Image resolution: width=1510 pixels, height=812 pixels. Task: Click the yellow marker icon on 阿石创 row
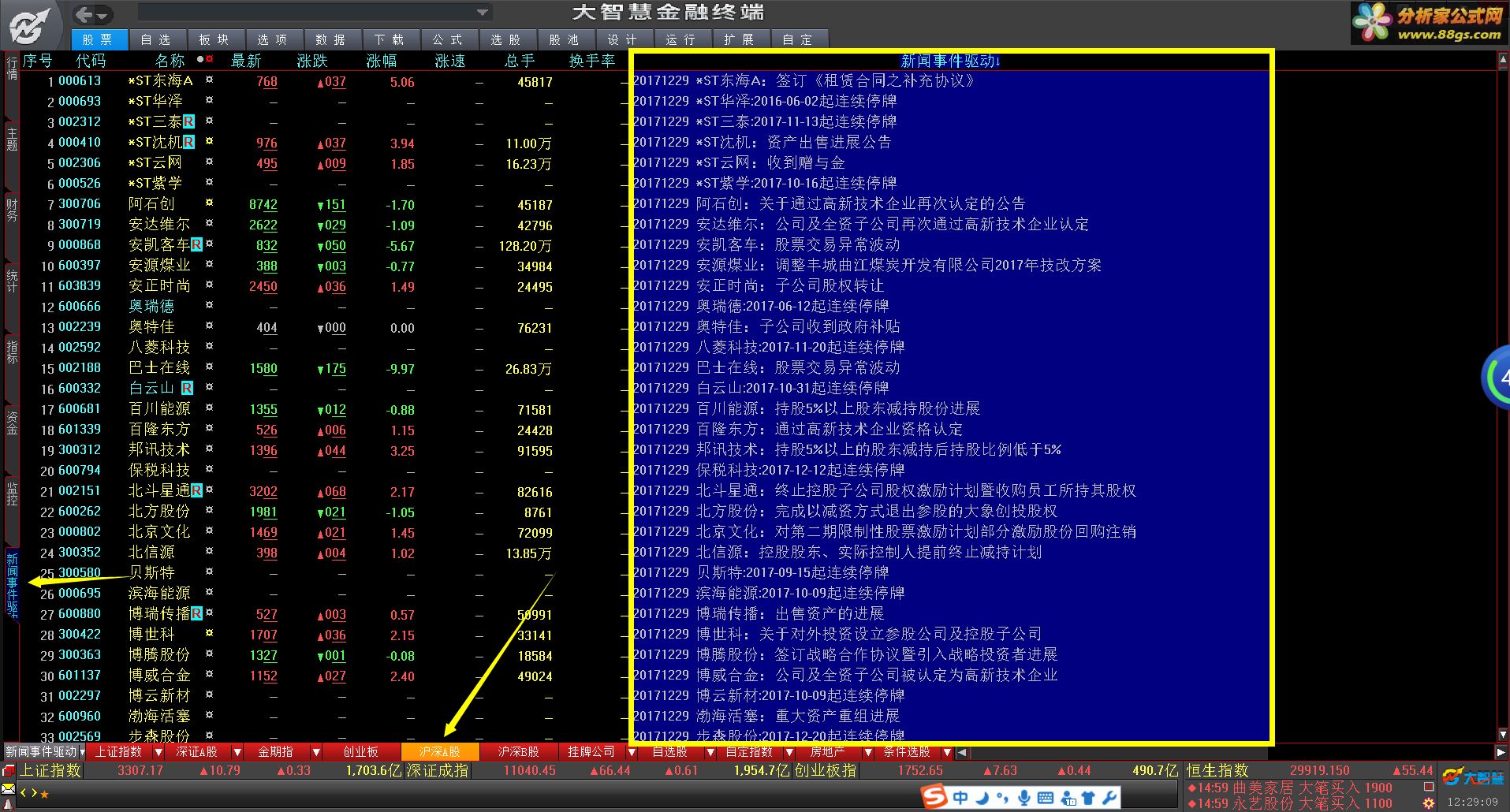209,203
